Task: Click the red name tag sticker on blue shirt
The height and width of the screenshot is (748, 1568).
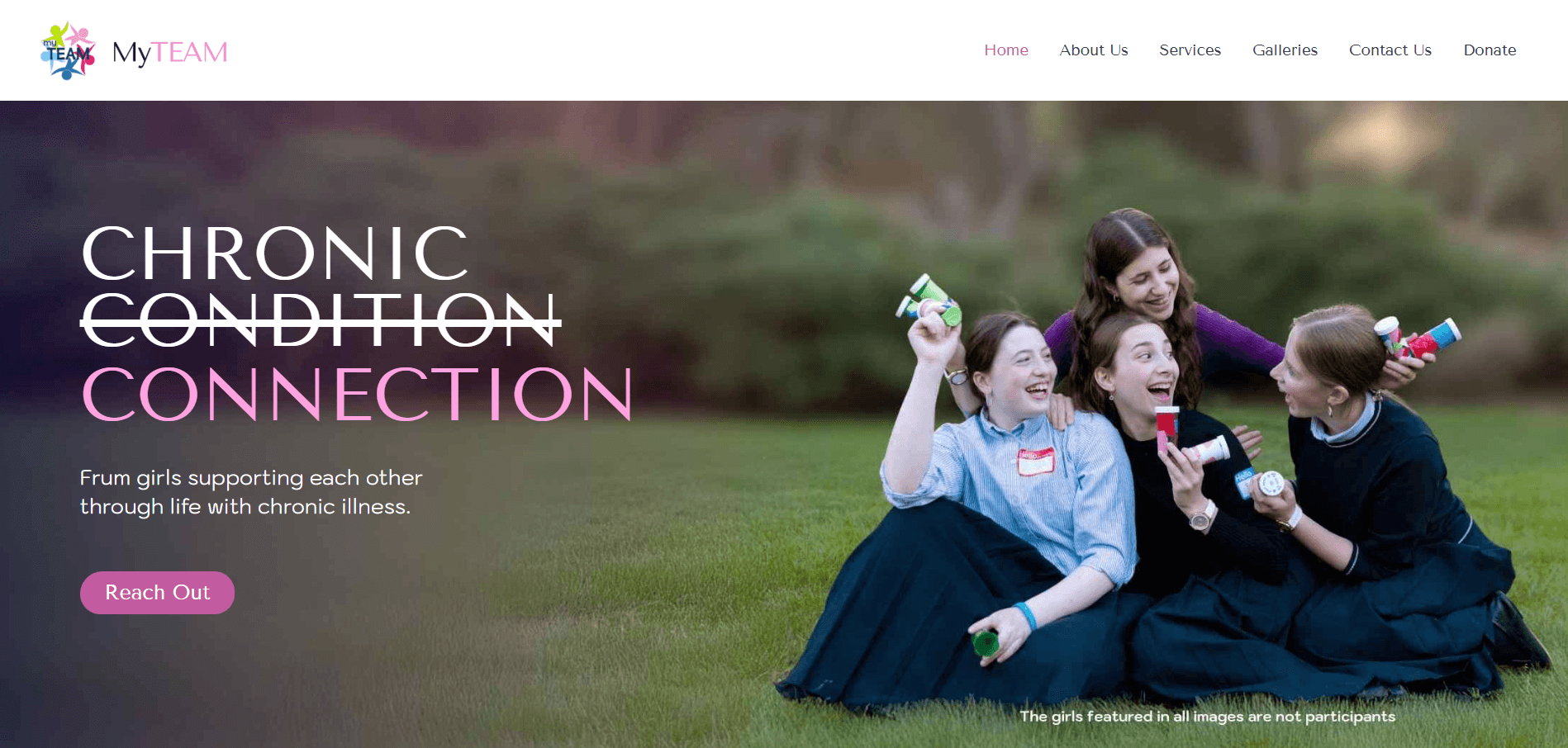Action: pyautogui.click(x=1036, y=462)
